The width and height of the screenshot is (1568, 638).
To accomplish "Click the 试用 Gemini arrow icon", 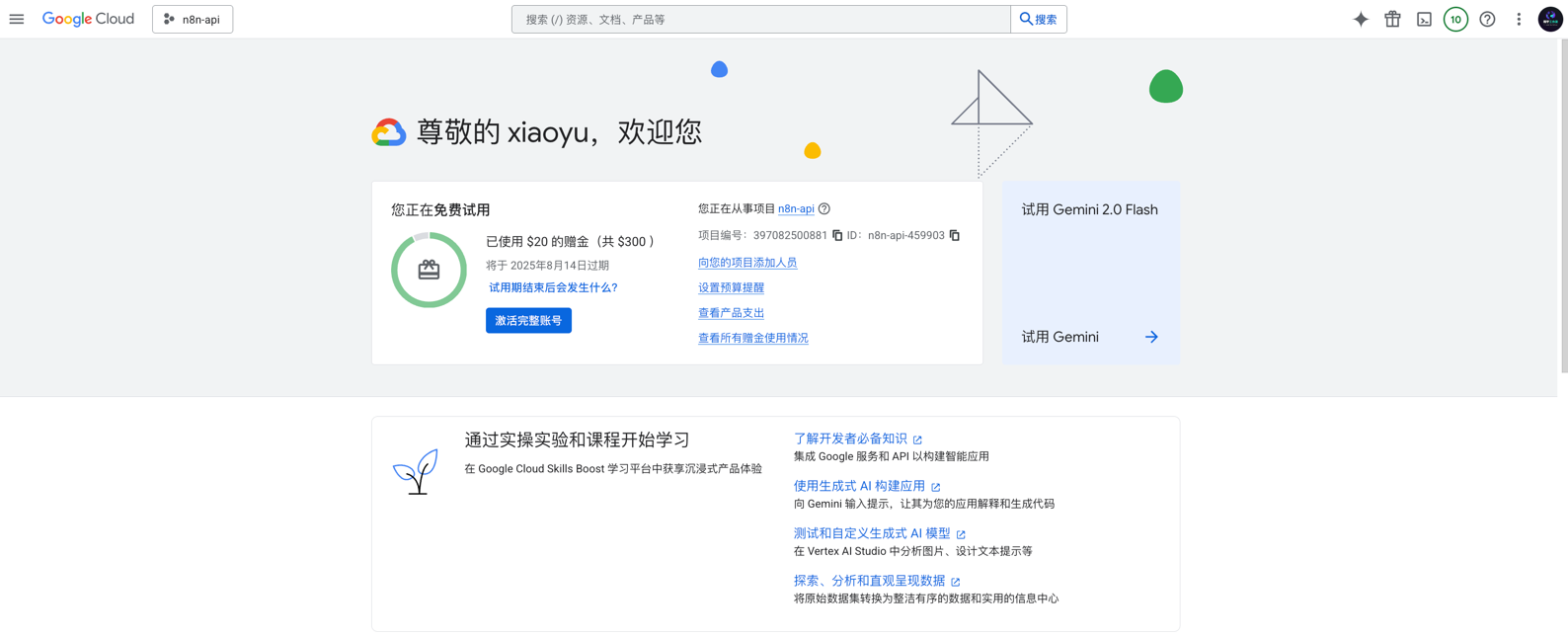I will (1151, 337).
